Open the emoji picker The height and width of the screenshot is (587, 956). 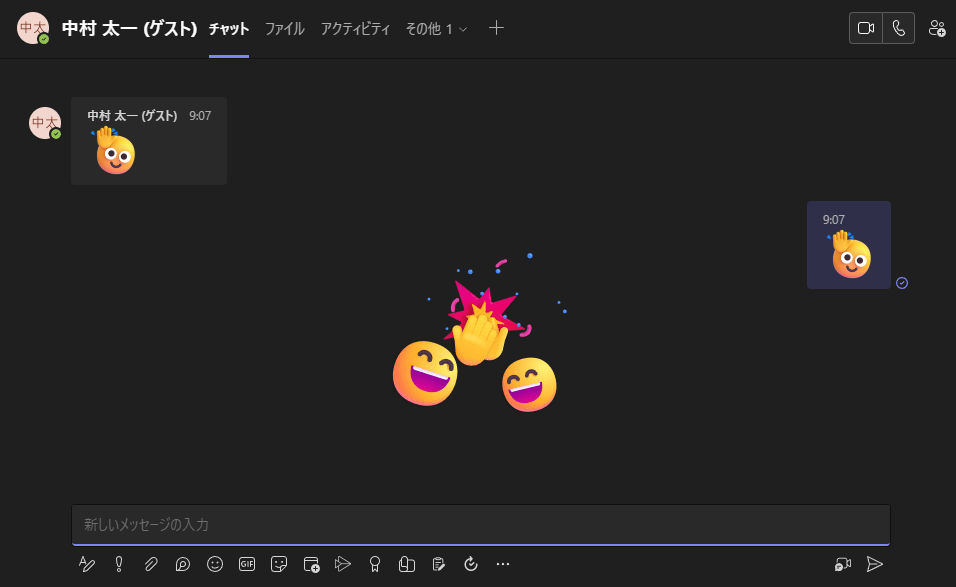tap(215, 564)
